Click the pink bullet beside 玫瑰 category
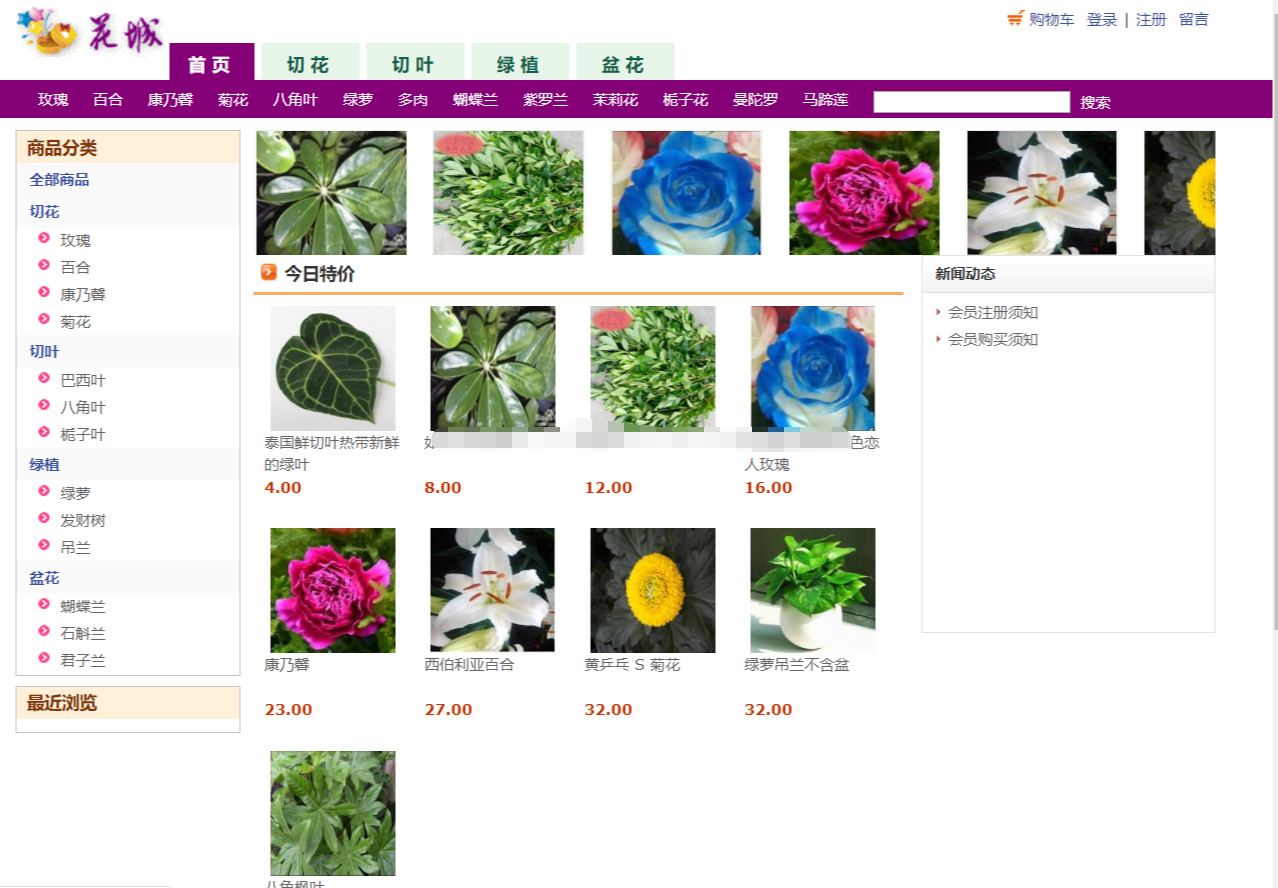The width and height of the screenshot is (1278, 888). pyautogui.click(x=44, y=238)
